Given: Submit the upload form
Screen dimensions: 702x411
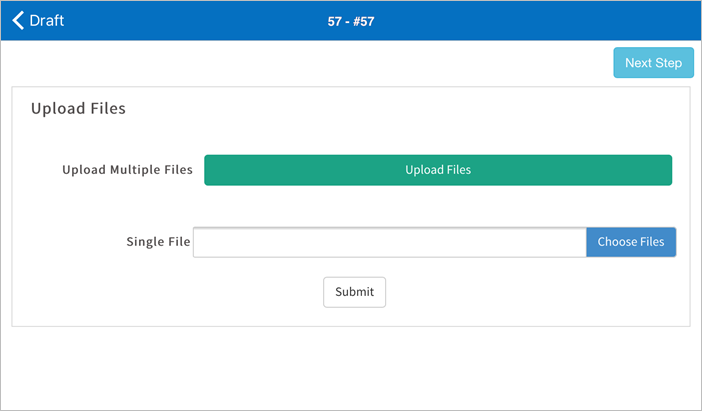Looking at the screenshot, I should [x=354, y=292].
